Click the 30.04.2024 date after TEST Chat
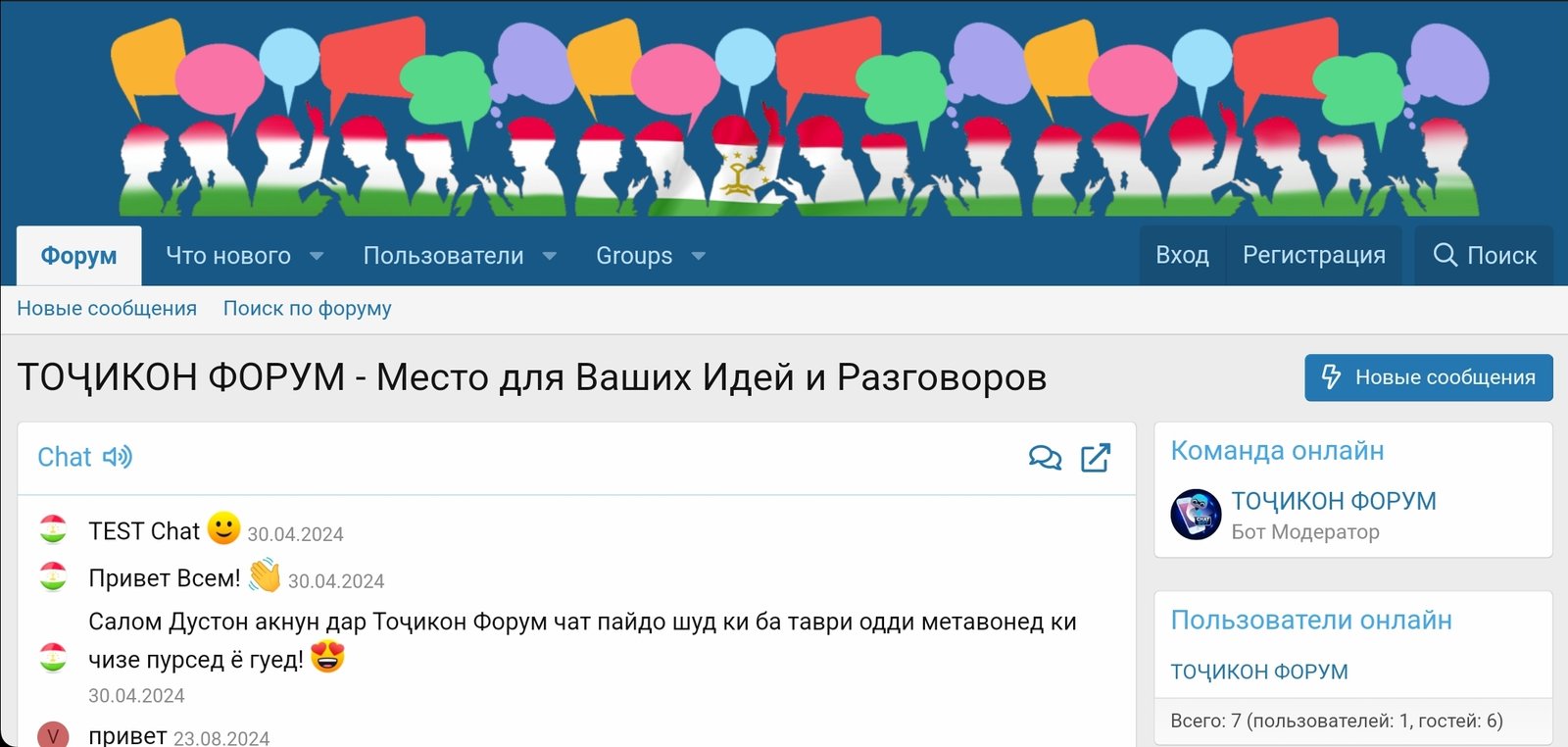The image size is (1568, 747). (295, 534)
